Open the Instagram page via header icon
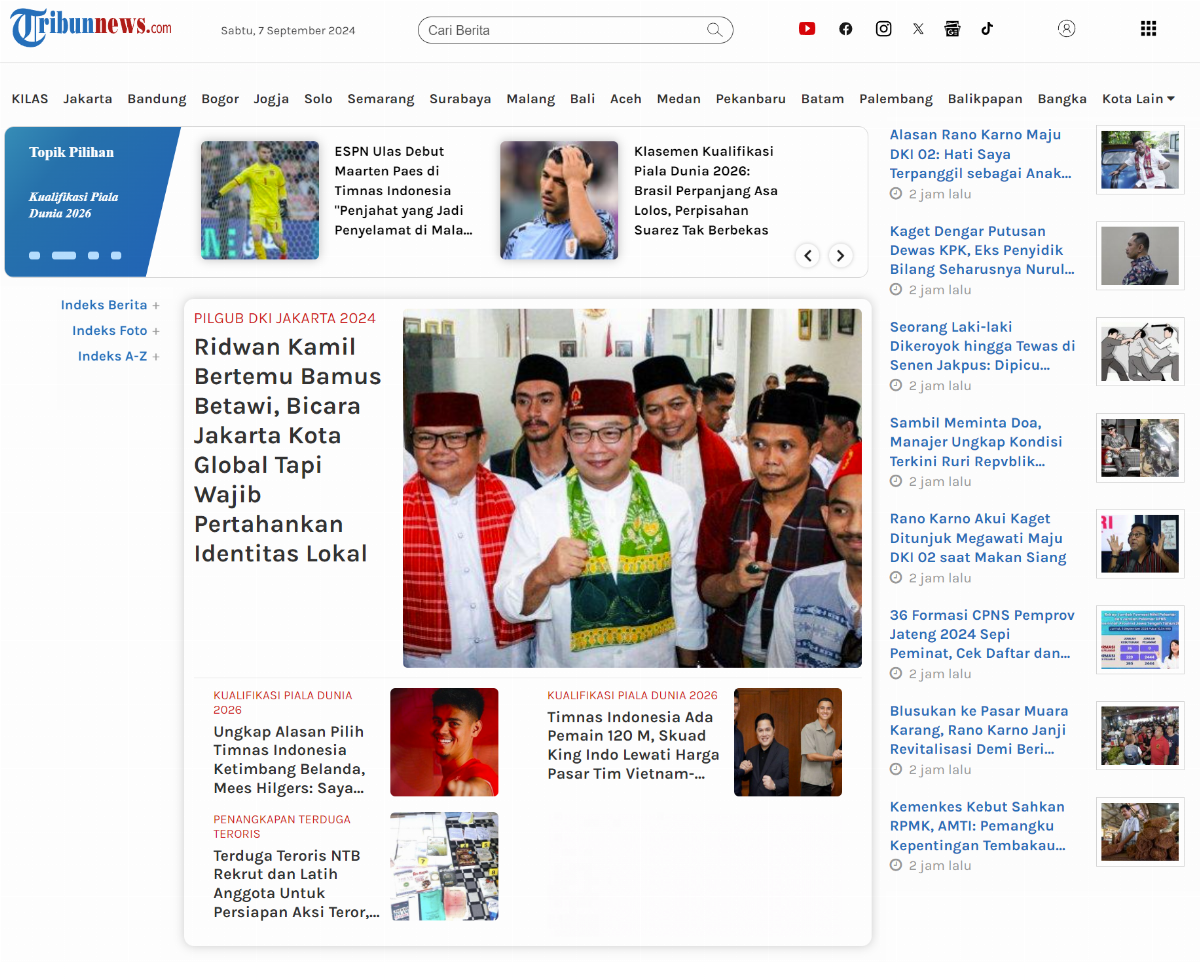1200x962 pixels. click(883, 28)
